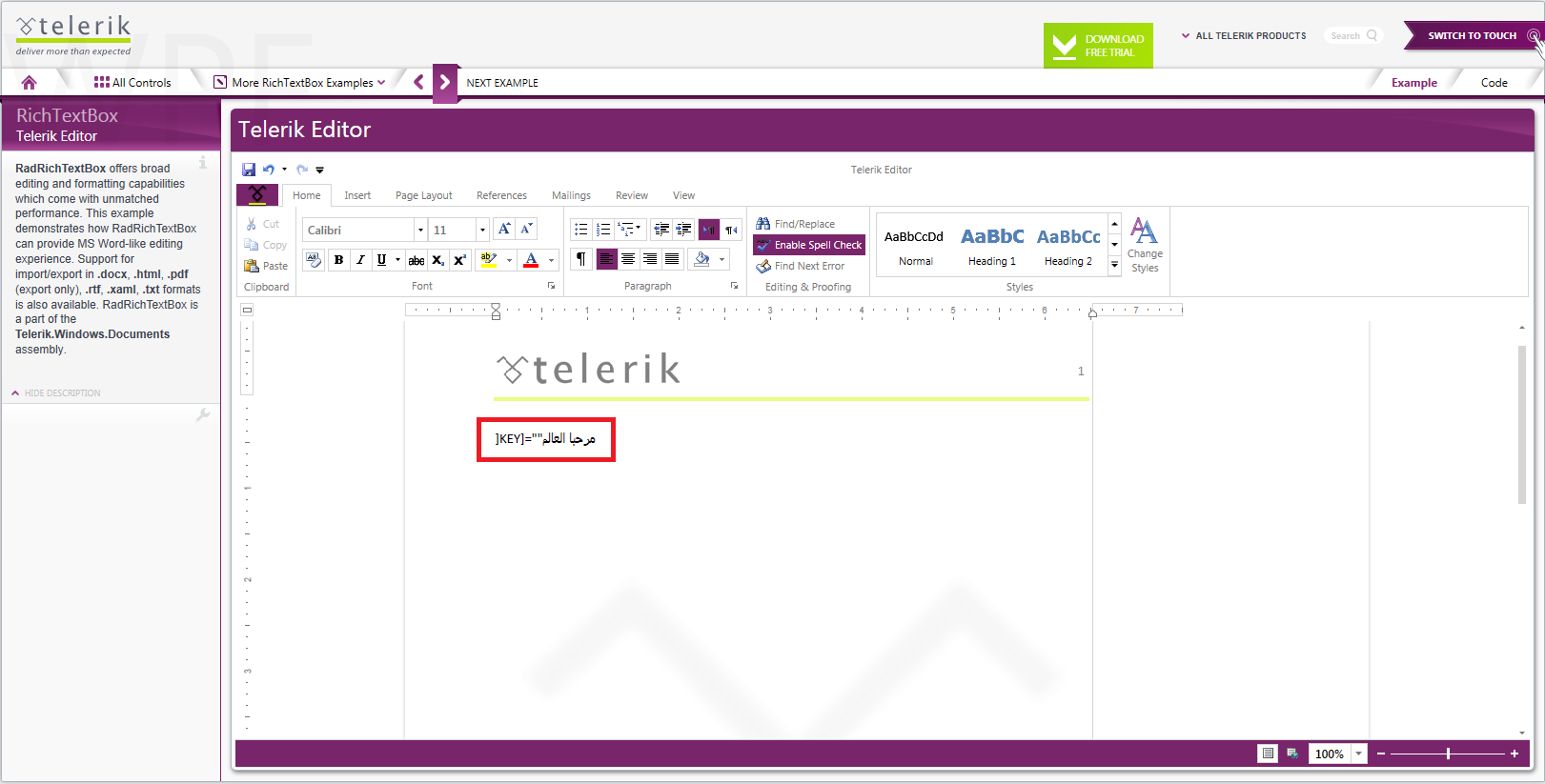The image size is (1545, 784).
Task: Click the zoom in plus button
Action: [x=1514, y=754]
